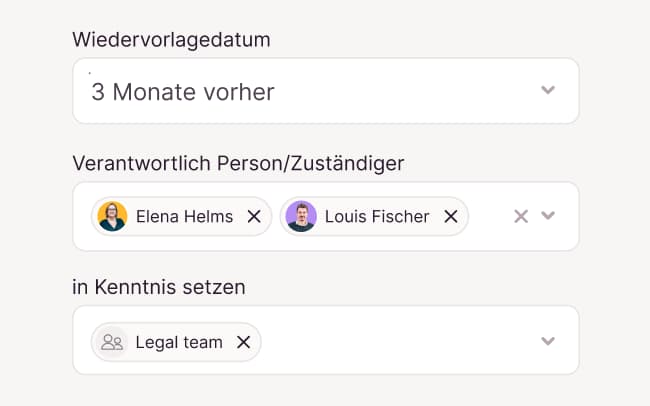The image size is (650, 406).
Task: Expand the in Kenntnis setzen chevron
Action: 547,341
